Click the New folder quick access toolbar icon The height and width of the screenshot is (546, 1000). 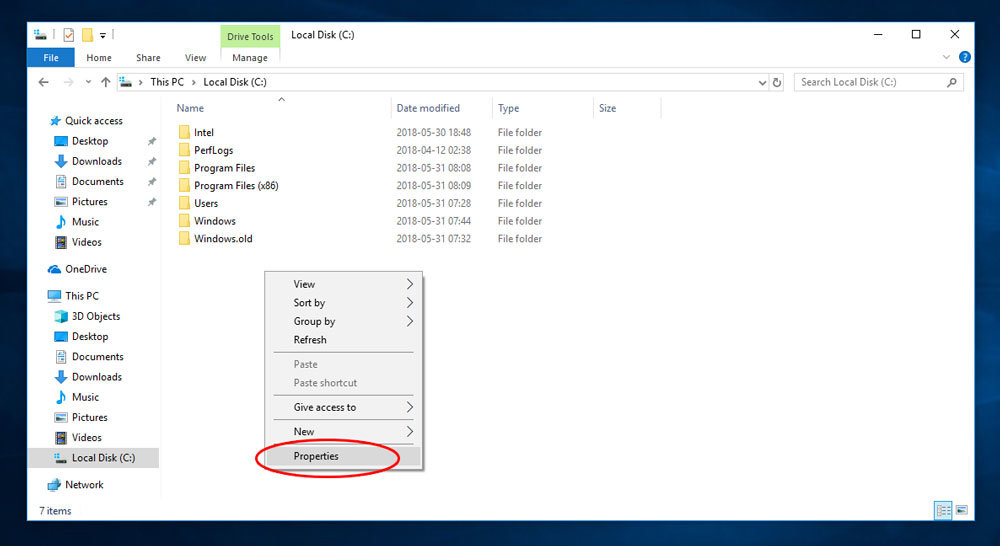click(x=87, y=35)
